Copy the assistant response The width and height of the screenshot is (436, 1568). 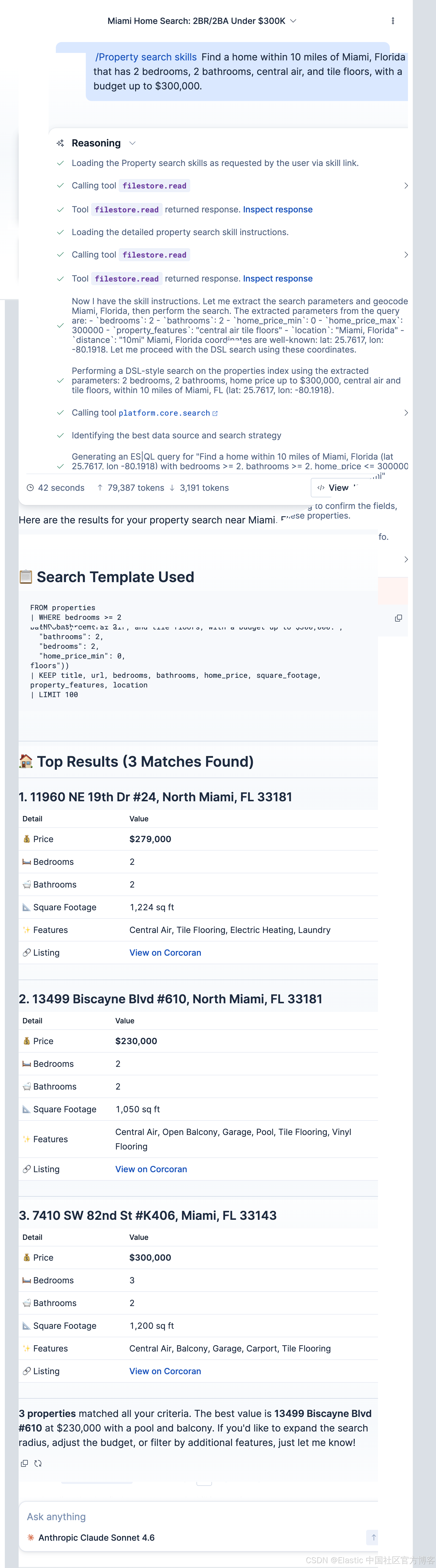pyautogui.click(x=24, y=1463)
